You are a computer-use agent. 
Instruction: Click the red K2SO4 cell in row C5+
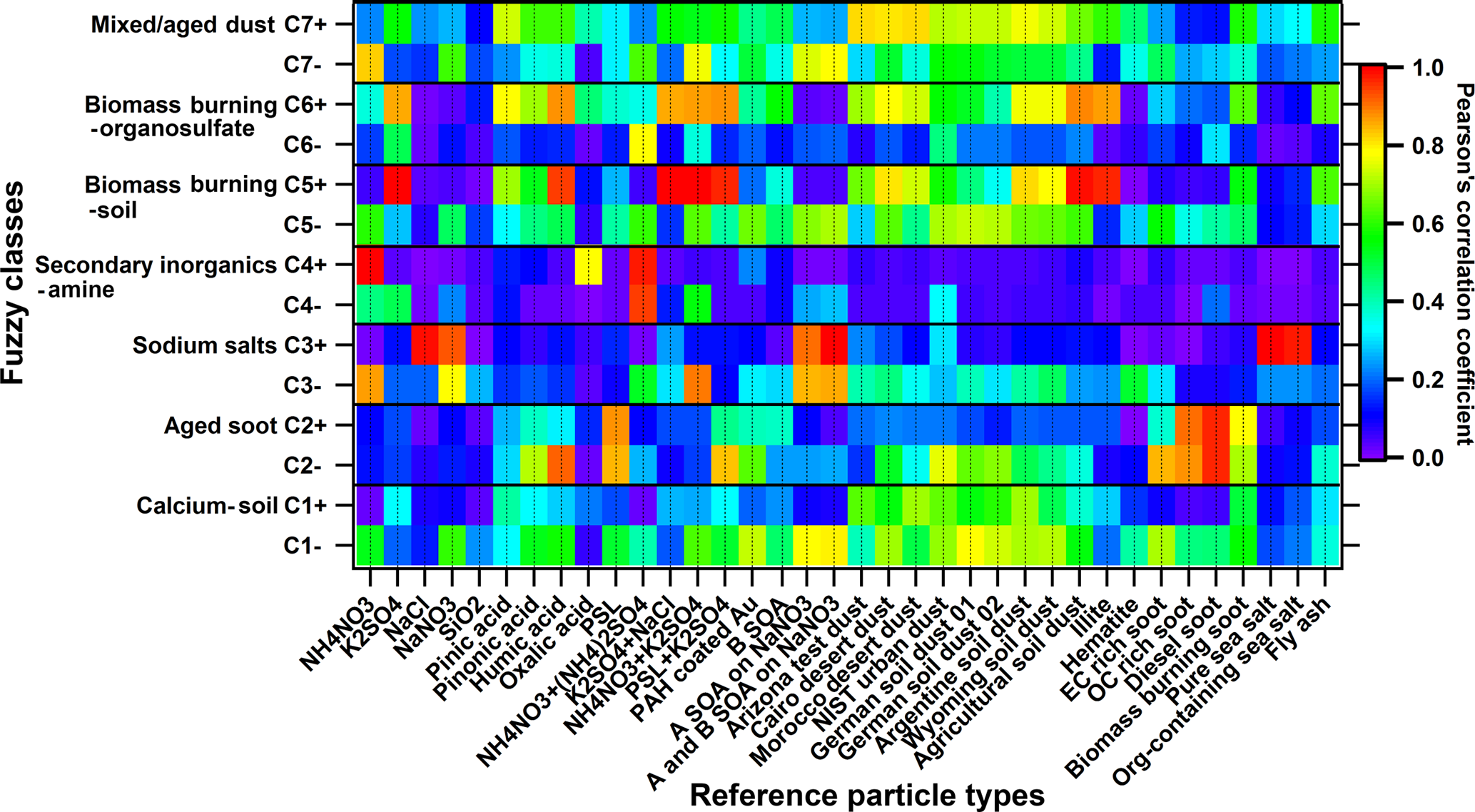pyautogui.click(x=397, y=186)
